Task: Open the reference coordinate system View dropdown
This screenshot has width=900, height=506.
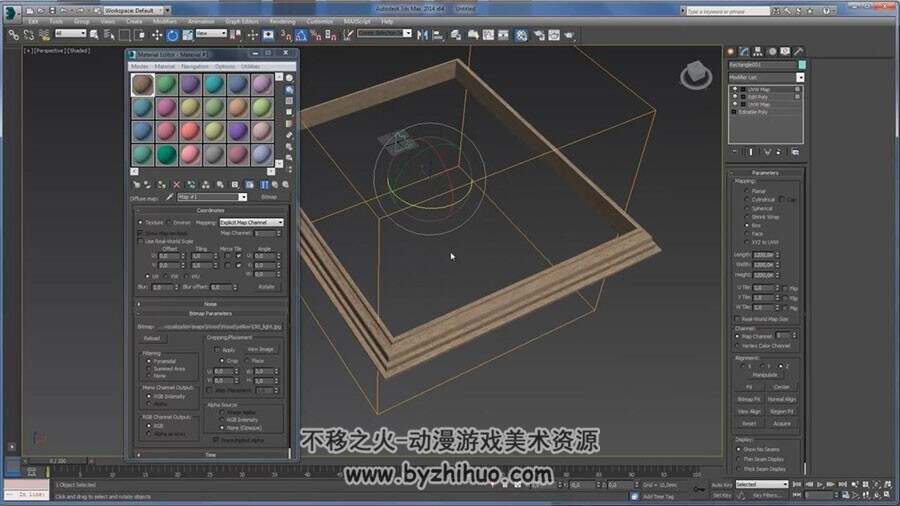Action: click(211, 34)
